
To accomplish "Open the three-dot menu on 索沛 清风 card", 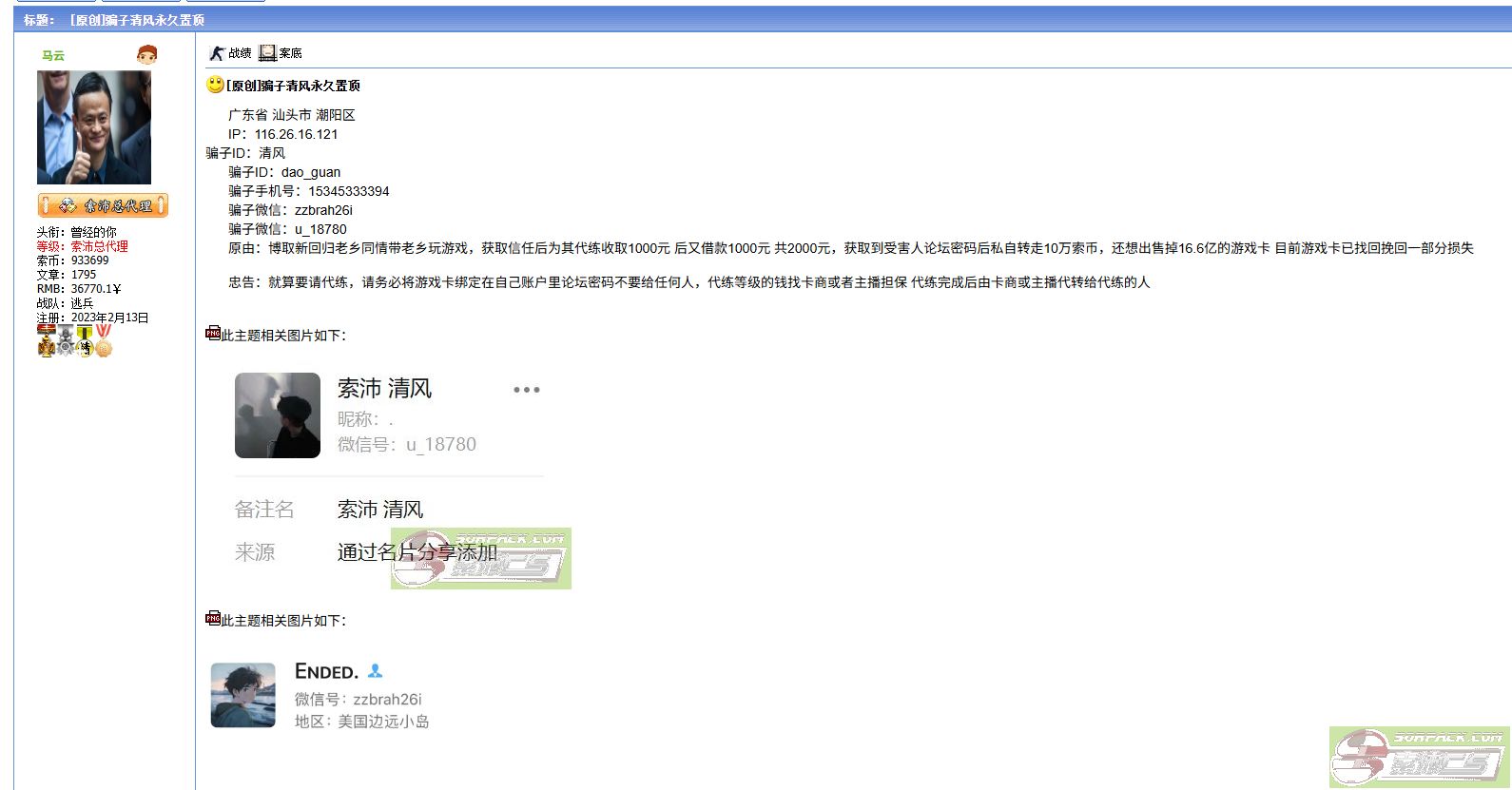I will pos(526,390).
